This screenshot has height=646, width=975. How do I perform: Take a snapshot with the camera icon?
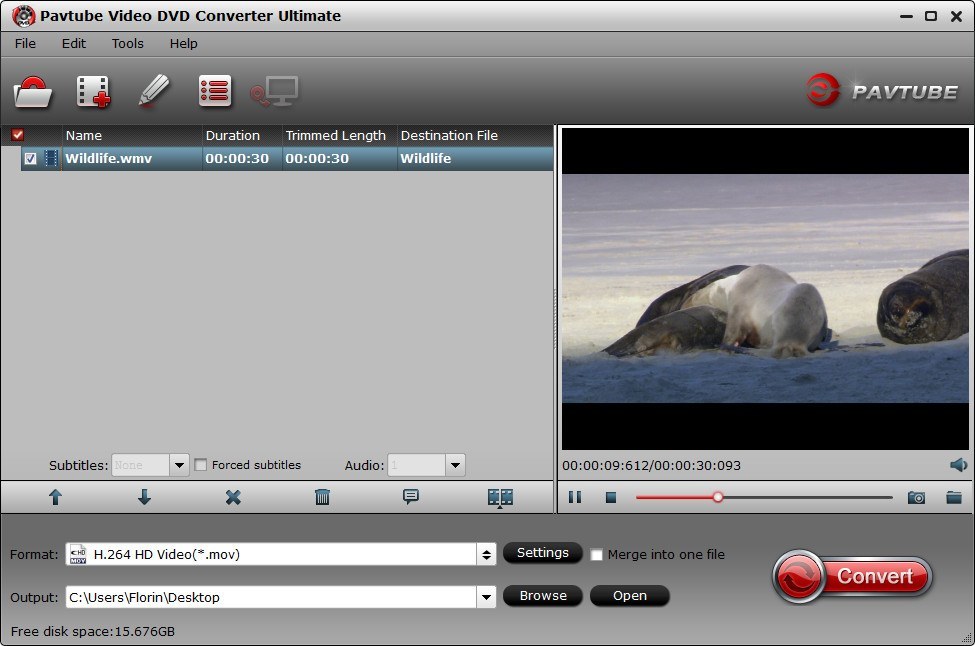pyautogui.click(x=916, y=497)
